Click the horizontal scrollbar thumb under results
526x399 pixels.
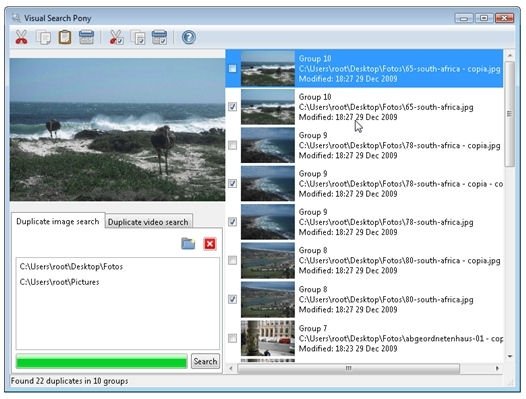click(x=349, y=368)
